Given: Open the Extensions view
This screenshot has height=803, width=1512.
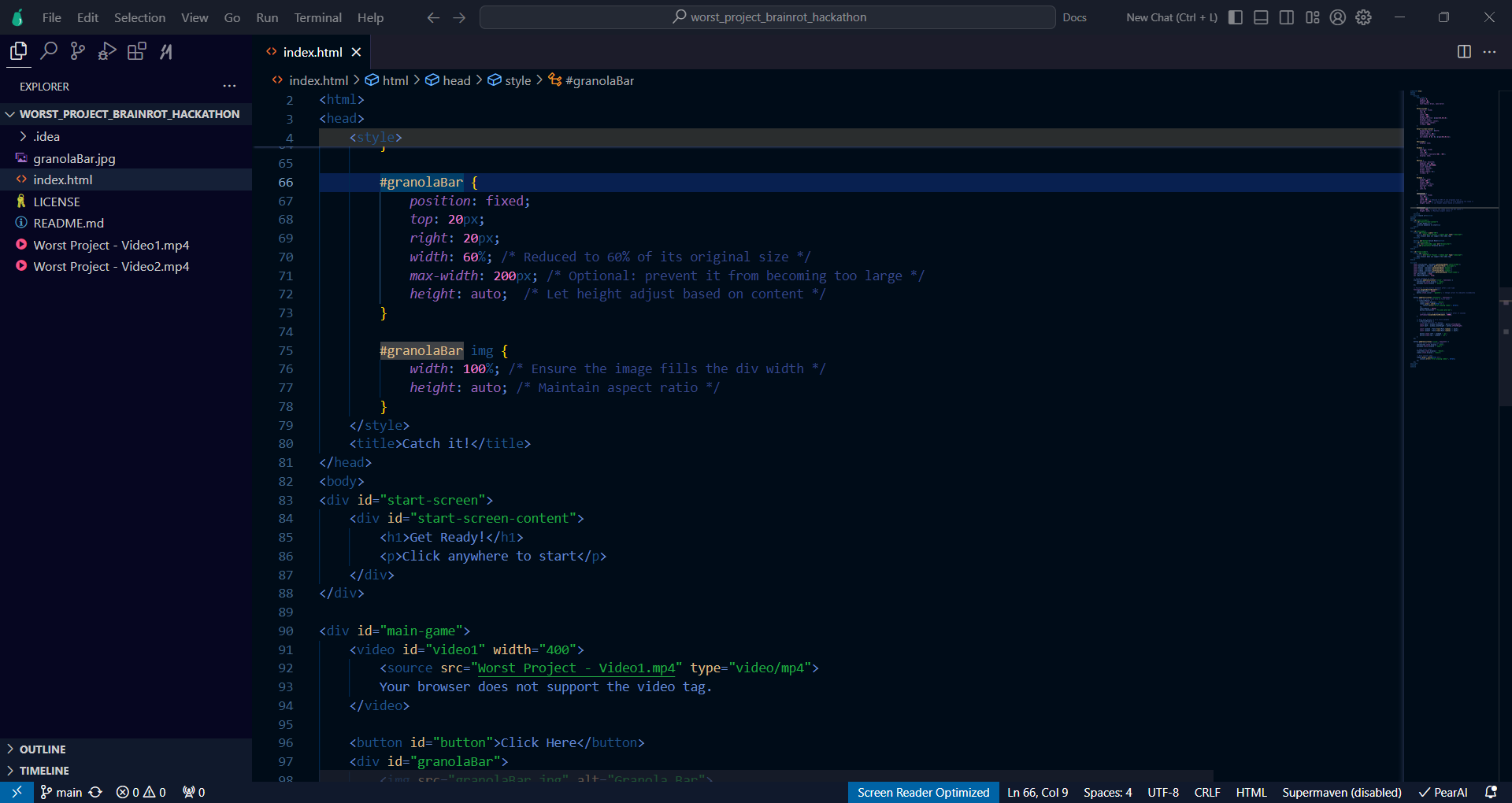Looking at the screenshot, I should click(x=135, y=51).
